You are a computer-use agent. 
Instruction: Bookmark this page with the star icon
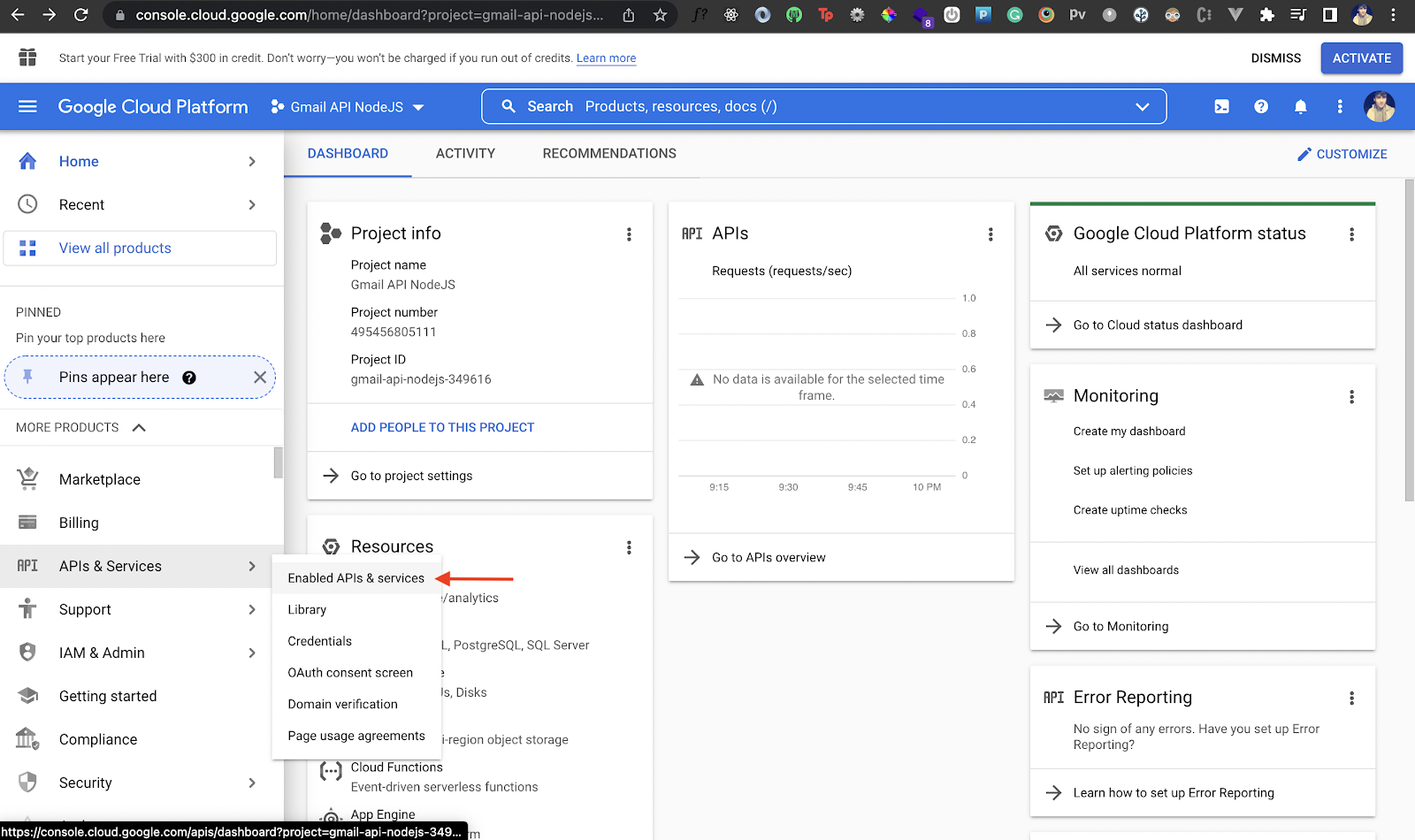pyautogui.click(x=660, y=15)
